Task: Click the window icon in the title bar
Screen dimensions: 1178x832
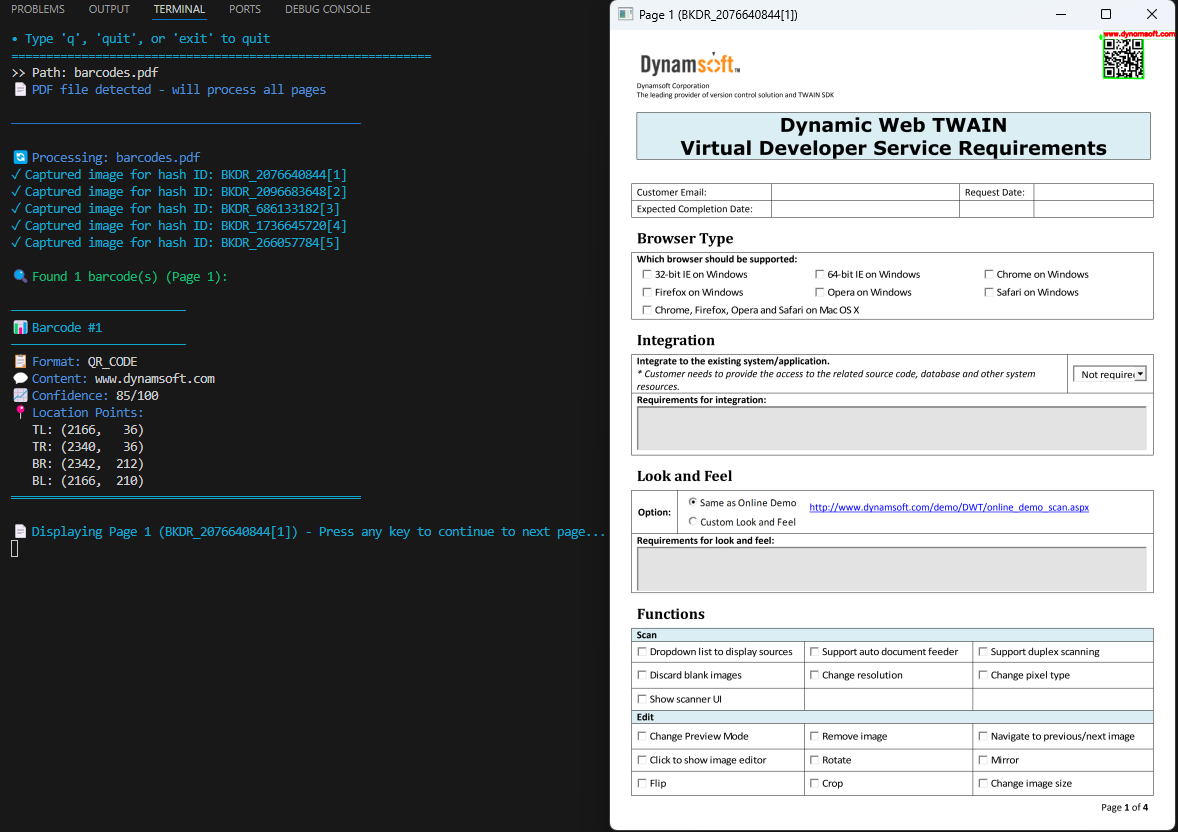Action: click(x=625, y=15)
